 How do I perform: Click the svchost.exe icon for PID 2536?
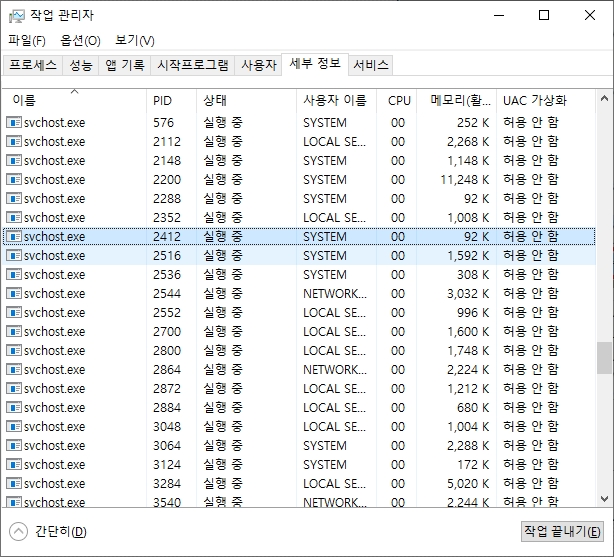tap(14, 275)
